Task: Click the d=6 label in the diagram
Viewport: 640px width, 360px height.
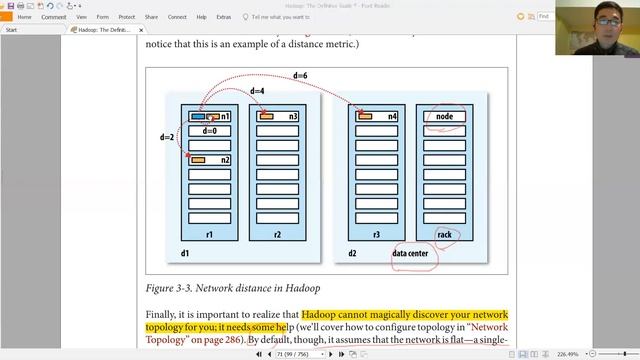Action: coord(300,76)
